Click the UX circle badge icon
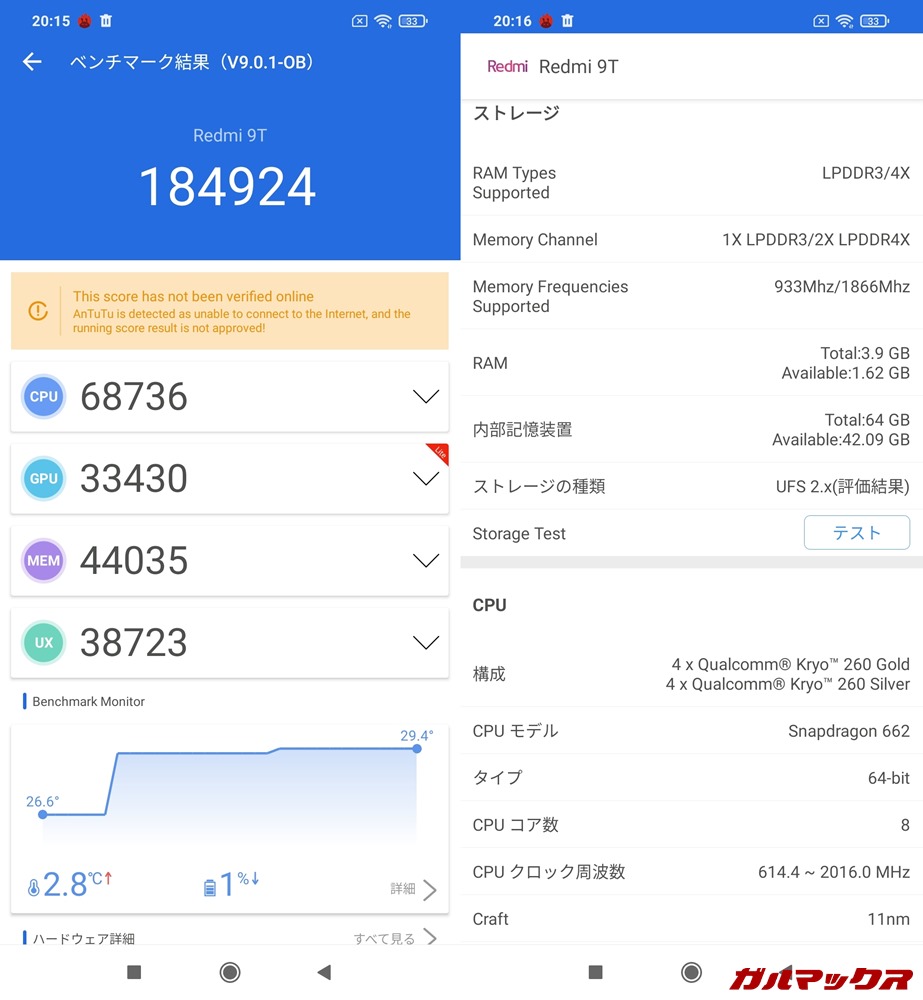923x1000 pixels. 43,643
